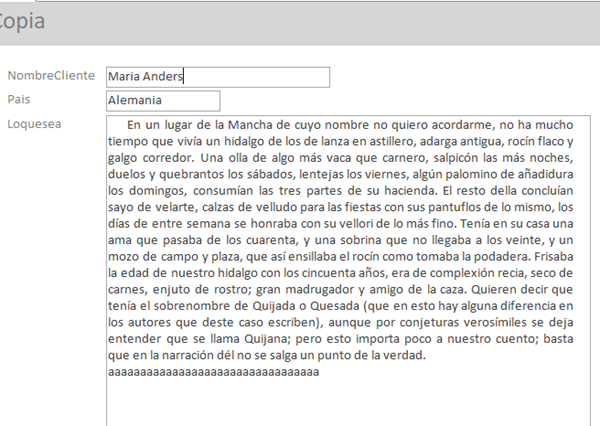Viewport: 600px width, 426px height.
Task: Select the Loquesea label
Action: coord(34,124)
